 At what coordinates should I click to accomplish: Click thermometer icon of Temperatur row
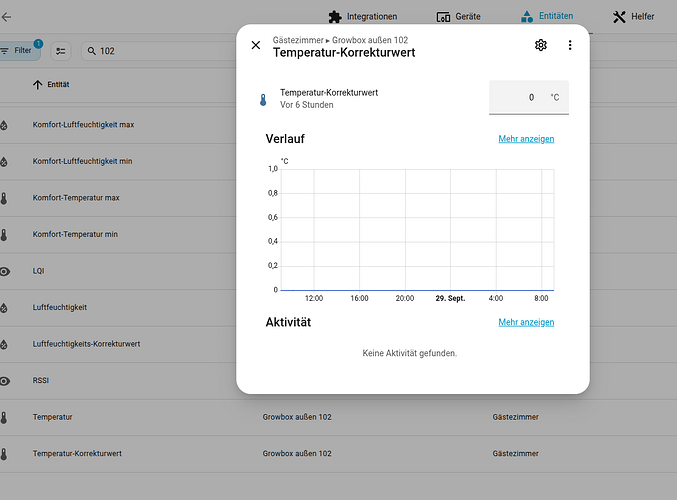click(4, 418)
